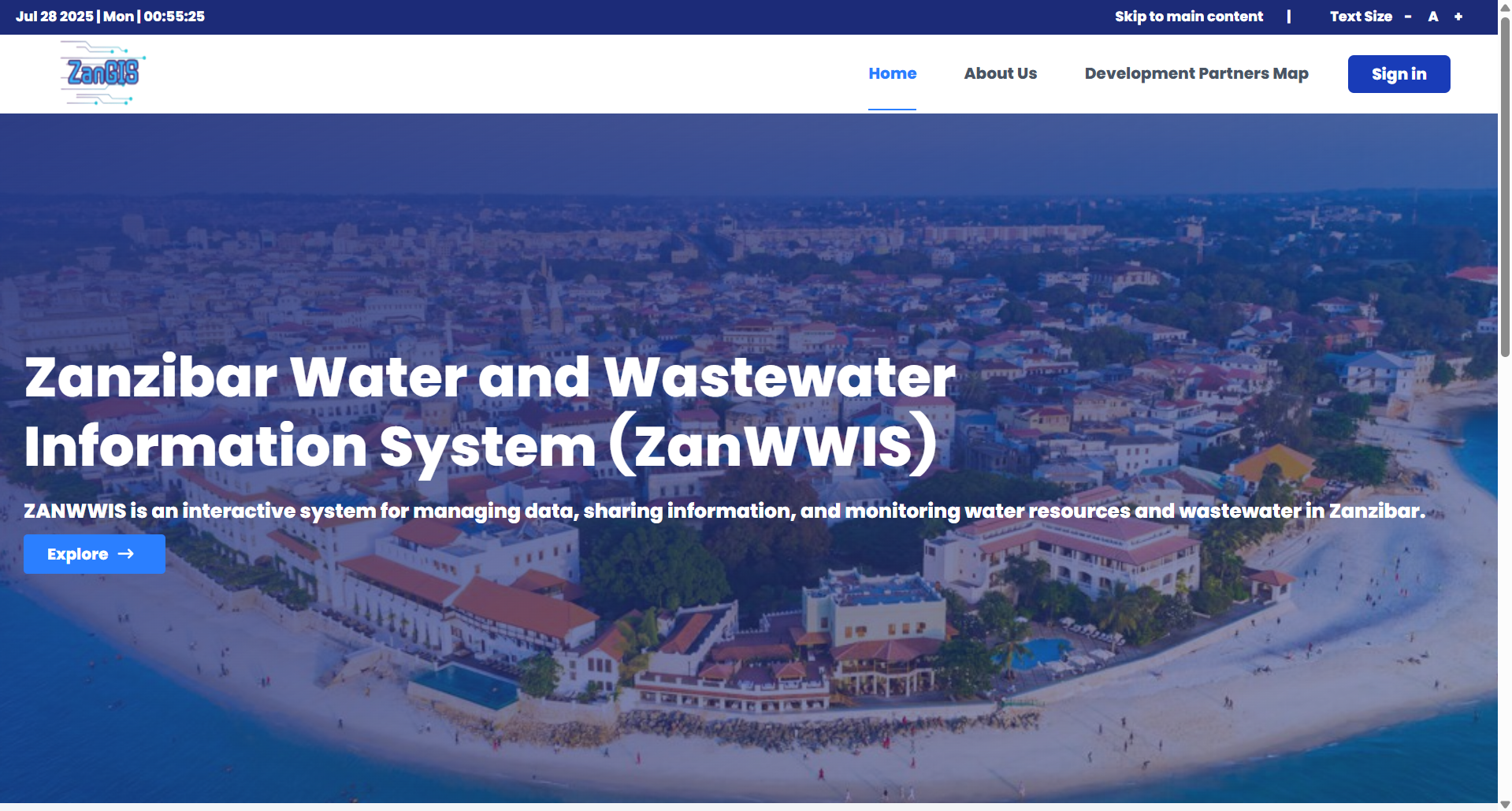This screenshot has width=1512, height=811.
Task: Open Development Partners Map
Action: [1196, 73]
